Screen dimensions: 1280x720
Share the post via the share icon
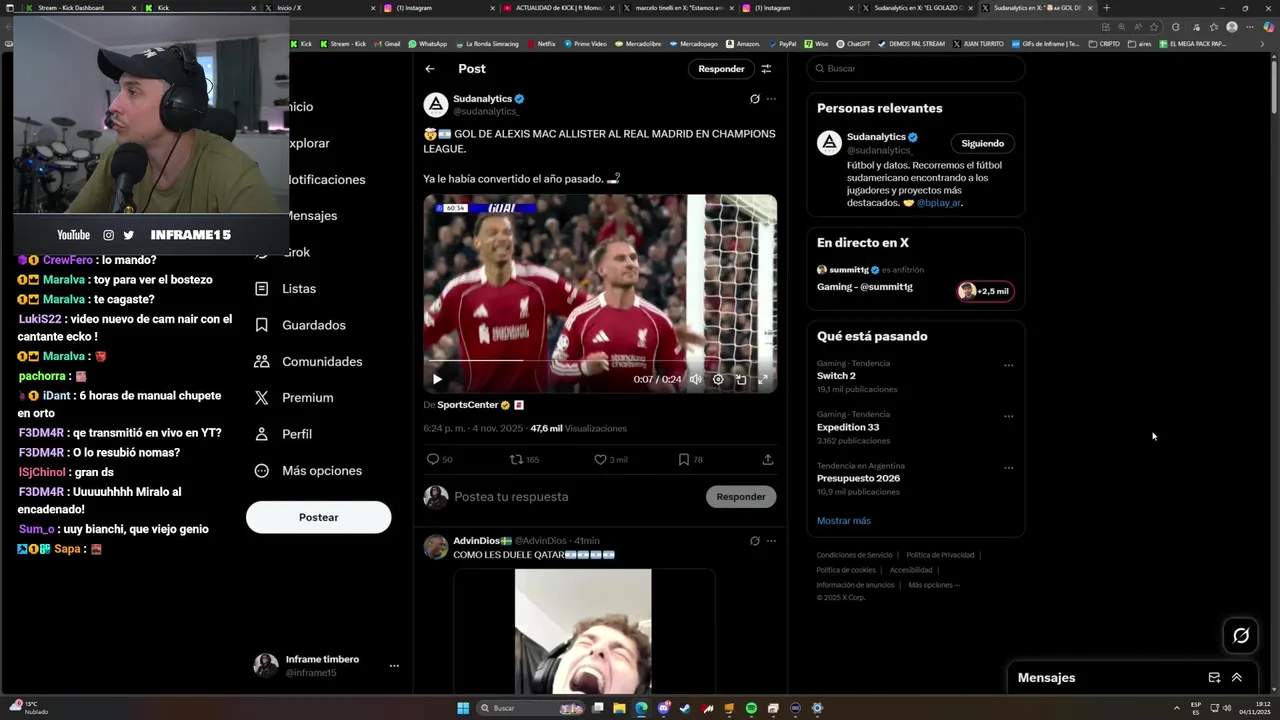pos(768,460)
